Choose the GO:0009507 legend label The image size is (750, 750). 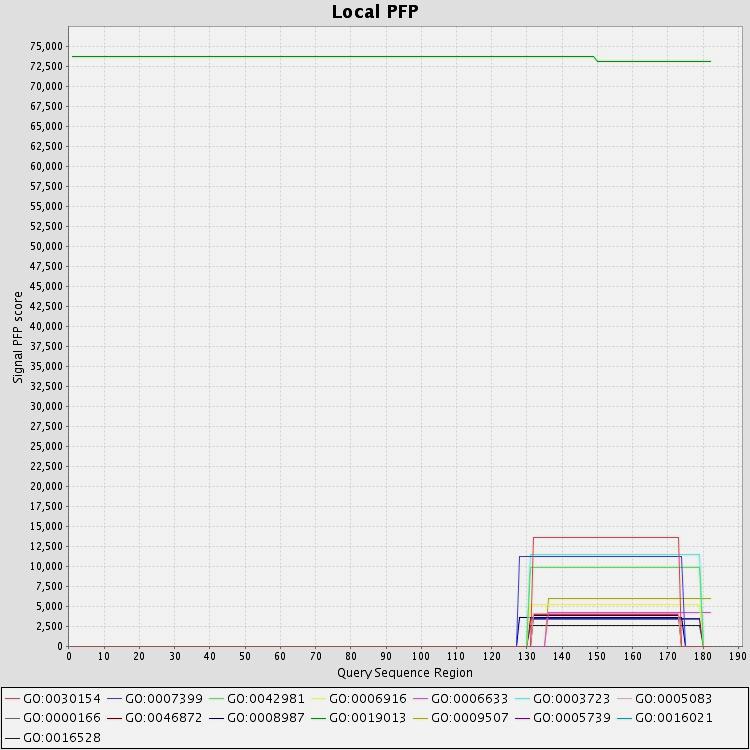tap(461, 718)
